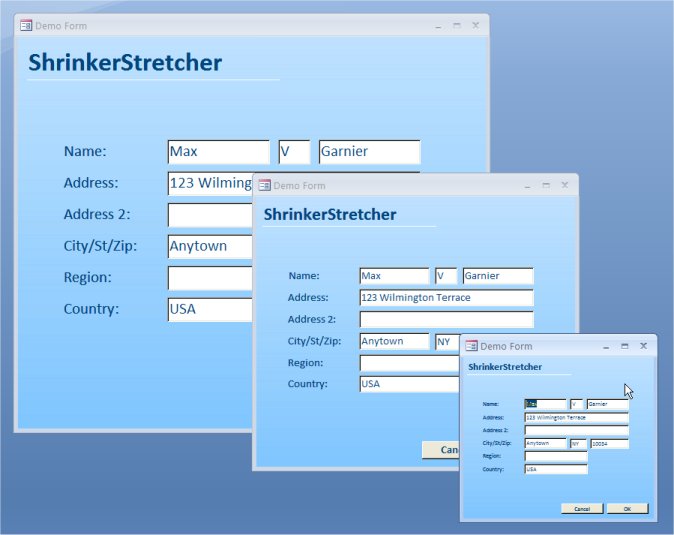Image resolution: width=674 pixels, height=535 pixels.
Task: Close the smallest Demo Form window
Action: (x=643, y=345)
